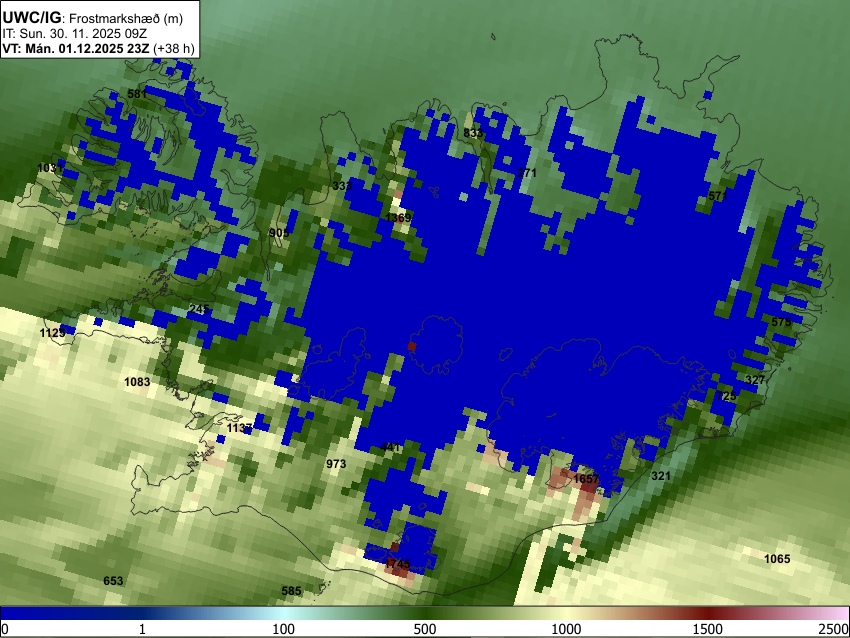Click the map value 653
The height and width of the screenshot is (638, 850).
coord(113,581)
